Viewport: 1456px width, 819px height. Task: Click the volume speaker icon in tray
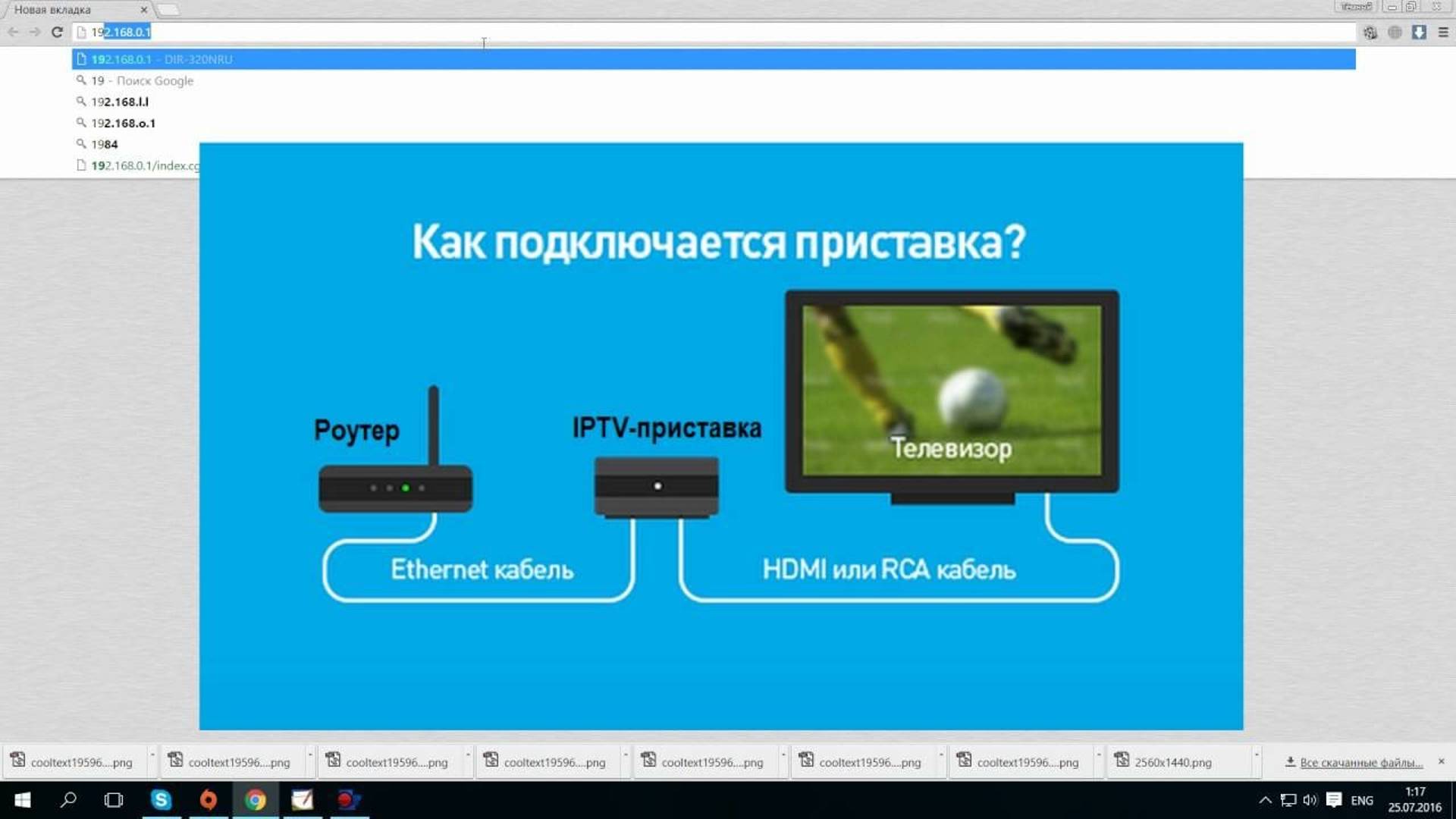(x=1308, y=799)
